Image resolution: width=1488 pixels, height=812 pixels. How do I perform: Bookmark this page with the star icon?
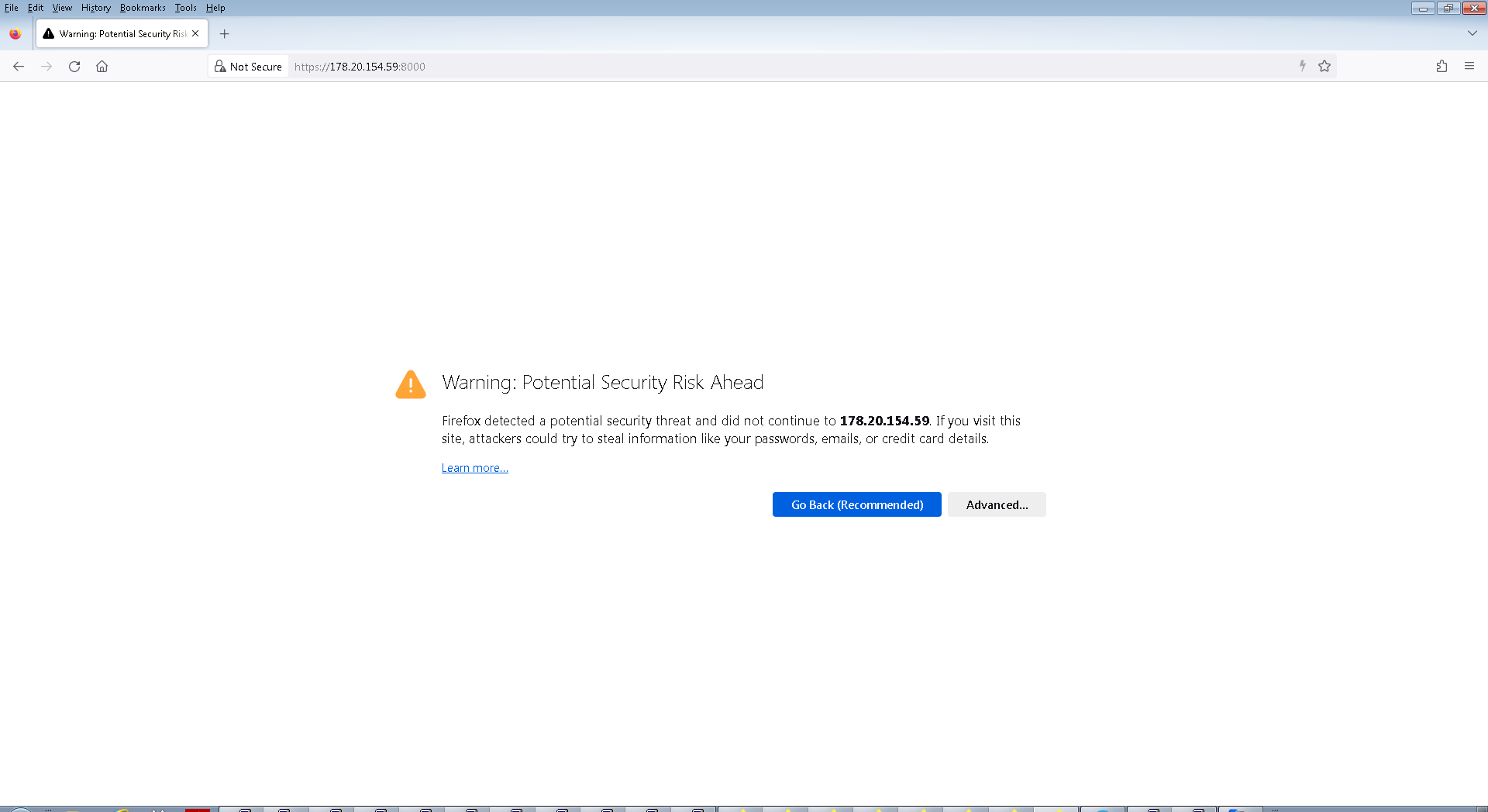pos(1324,66)
